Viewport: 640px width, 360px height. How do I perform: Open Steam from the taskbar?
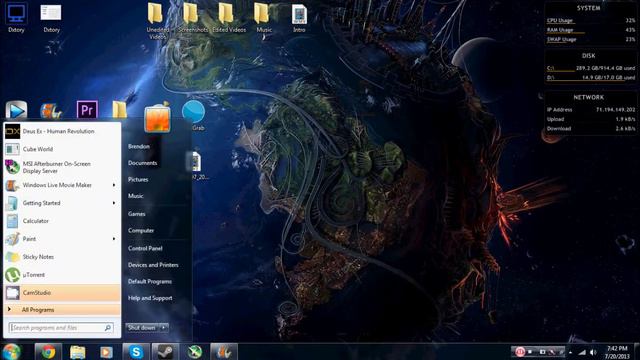tap(165, 352)
